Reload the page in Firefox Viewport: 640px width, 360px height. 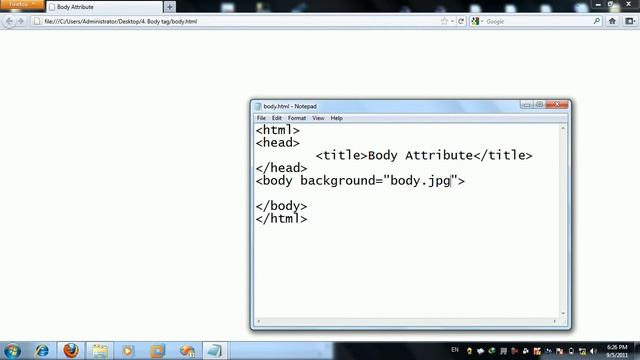pos(461,21)
